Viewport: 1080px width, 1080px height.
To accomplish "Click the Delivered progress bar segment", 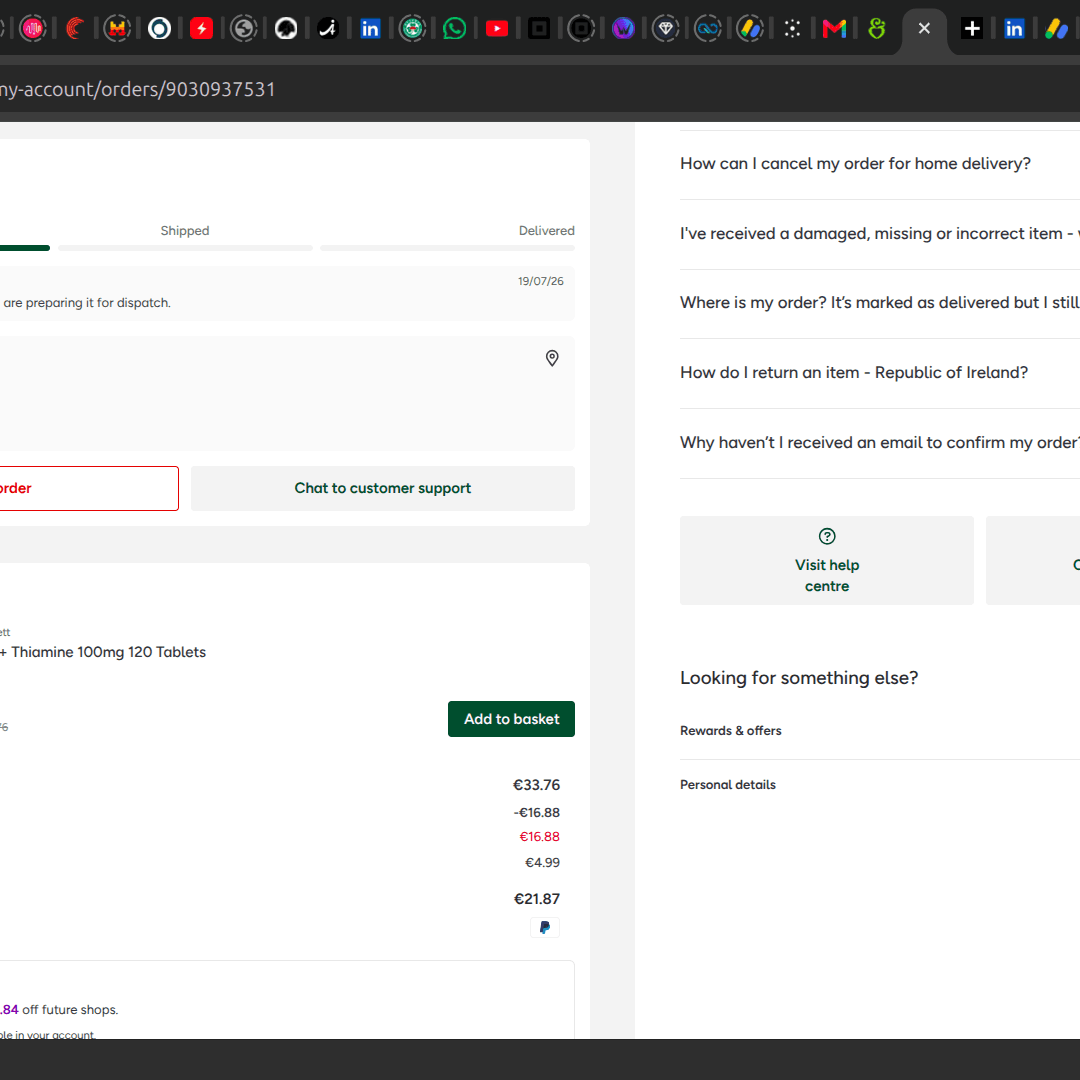I will [x=447, y=248].
